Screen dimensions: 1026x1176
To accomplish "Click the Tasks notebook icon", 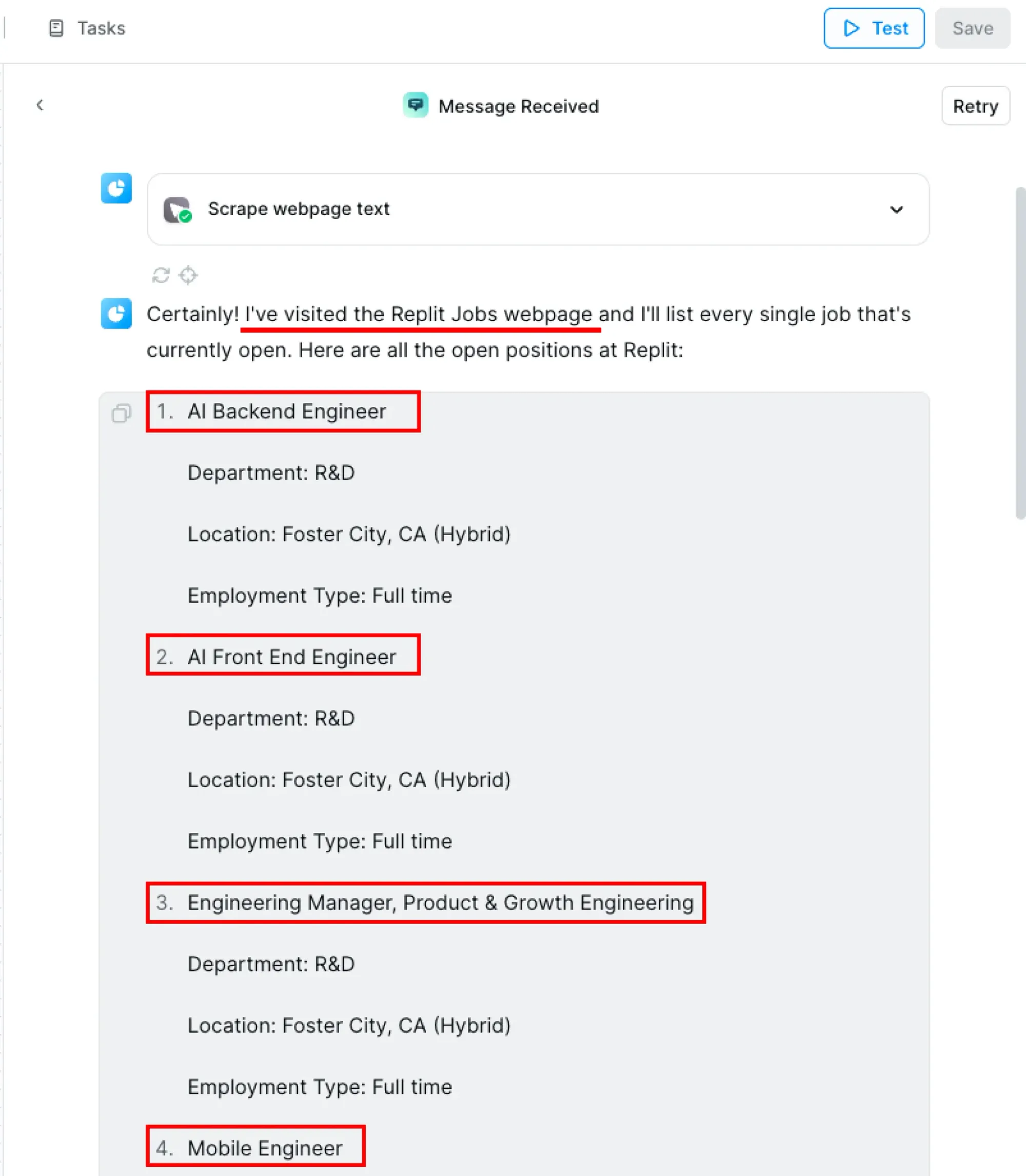I will tap(55, 28).
